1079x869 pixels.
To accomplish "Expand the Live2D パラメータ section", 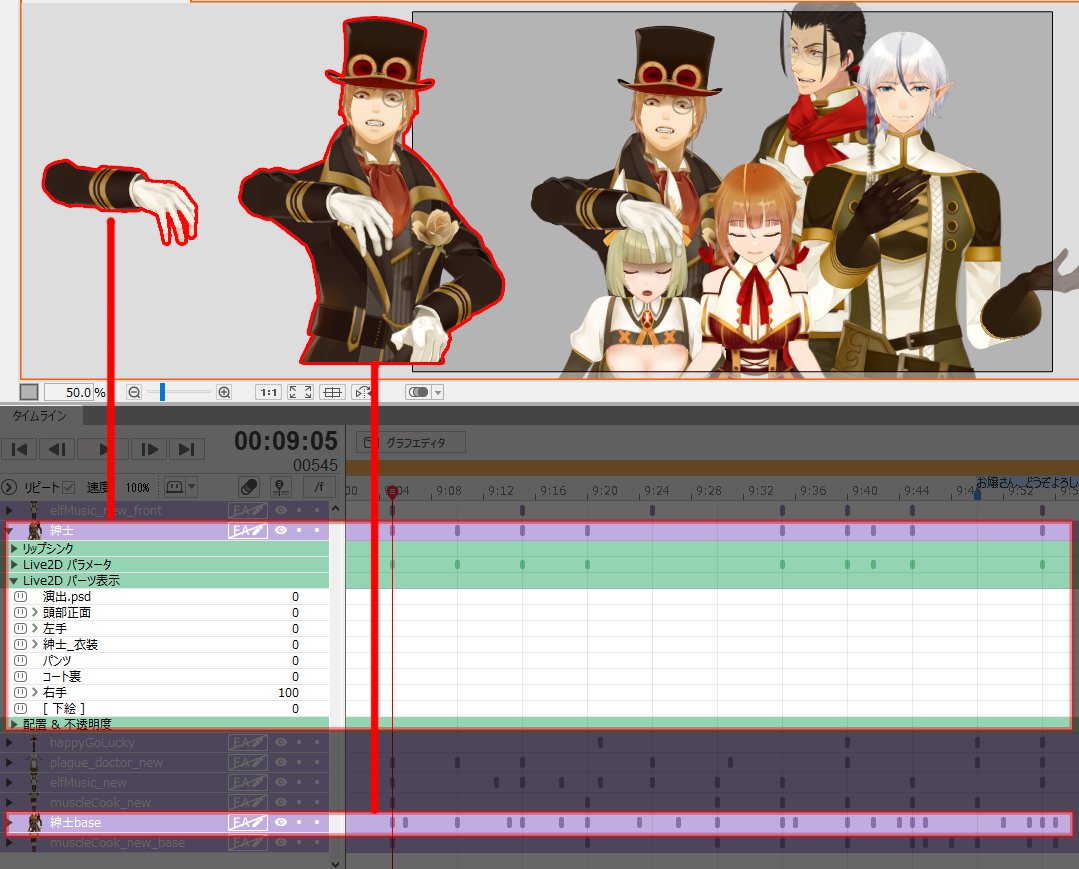I will (x=14, y=564).
